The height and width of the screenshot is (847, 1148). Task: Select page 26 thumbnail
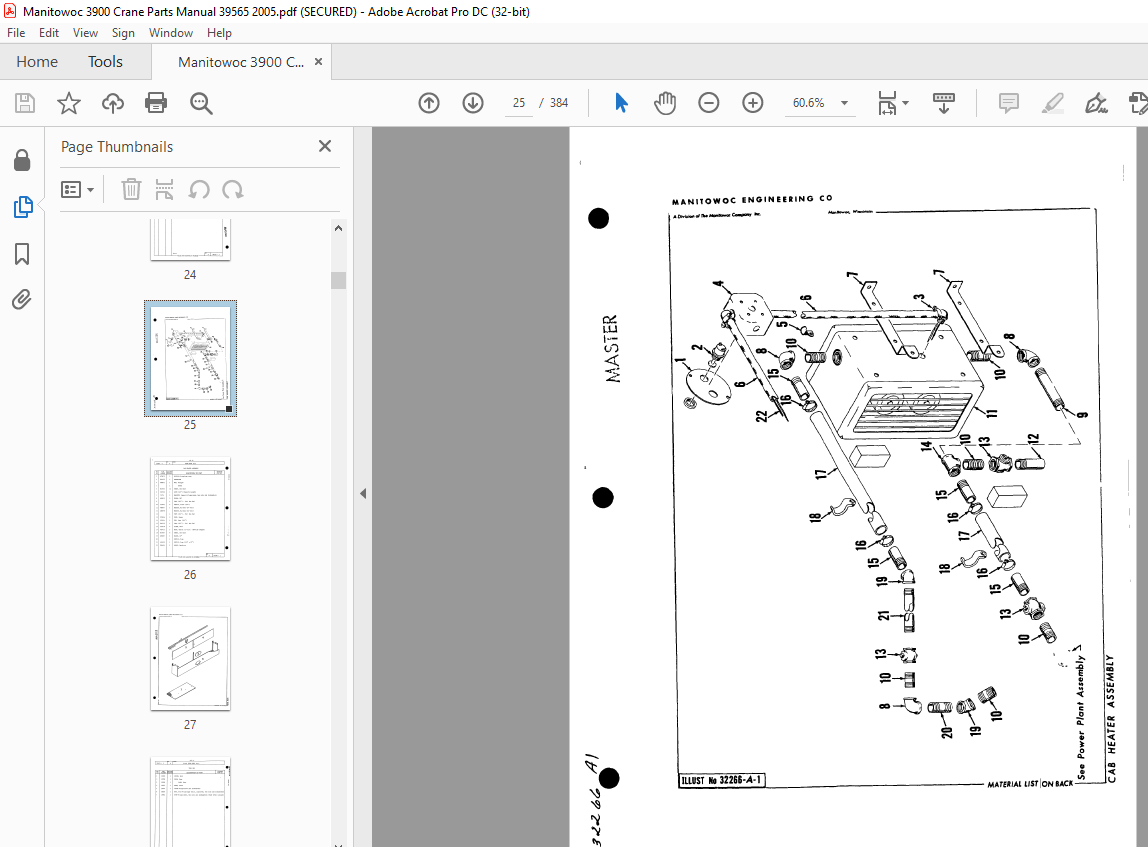[190, 509]
